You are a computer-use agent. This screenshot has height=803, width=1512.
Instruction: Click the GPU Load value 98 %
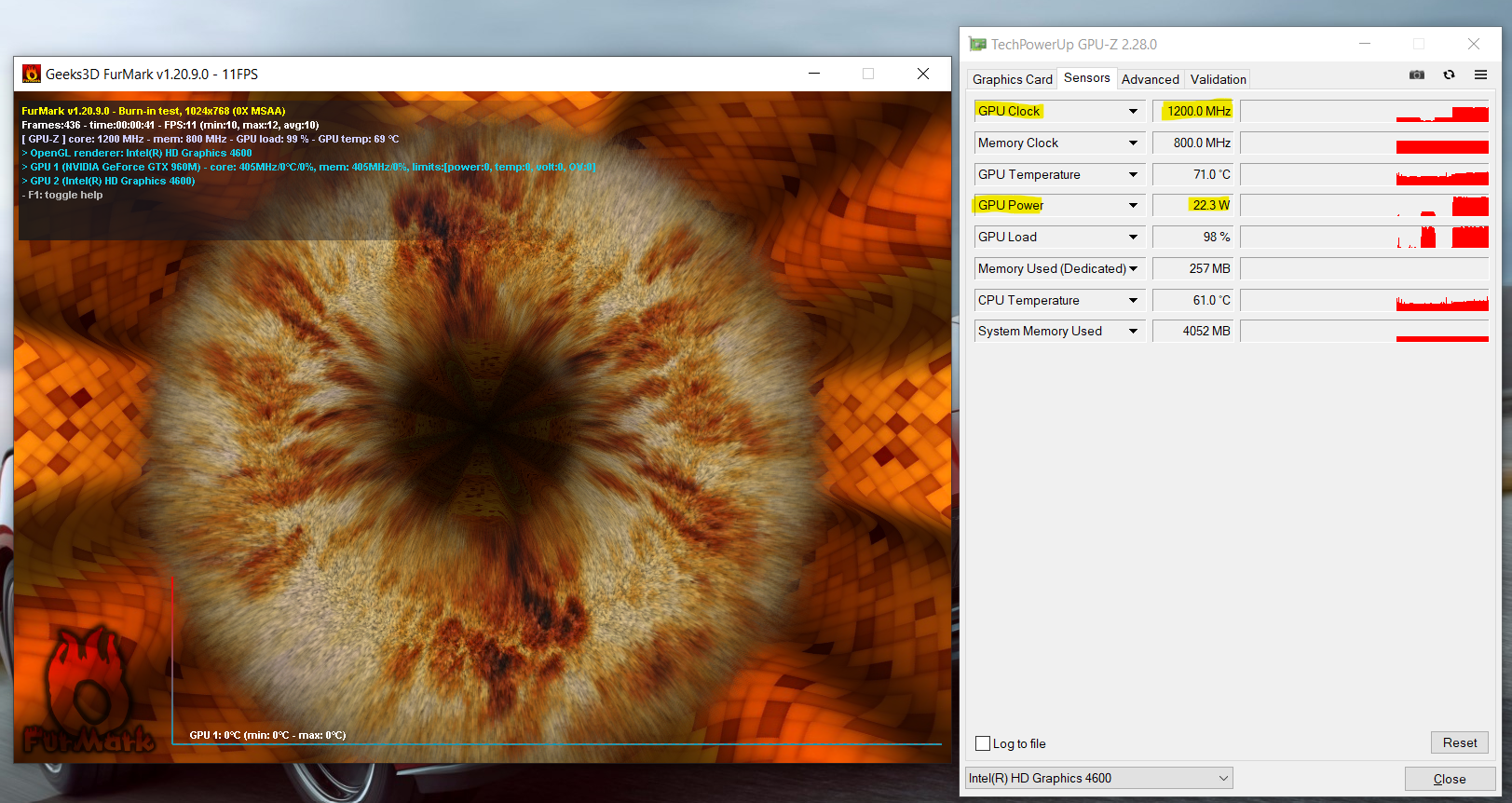click(1193, 237)
